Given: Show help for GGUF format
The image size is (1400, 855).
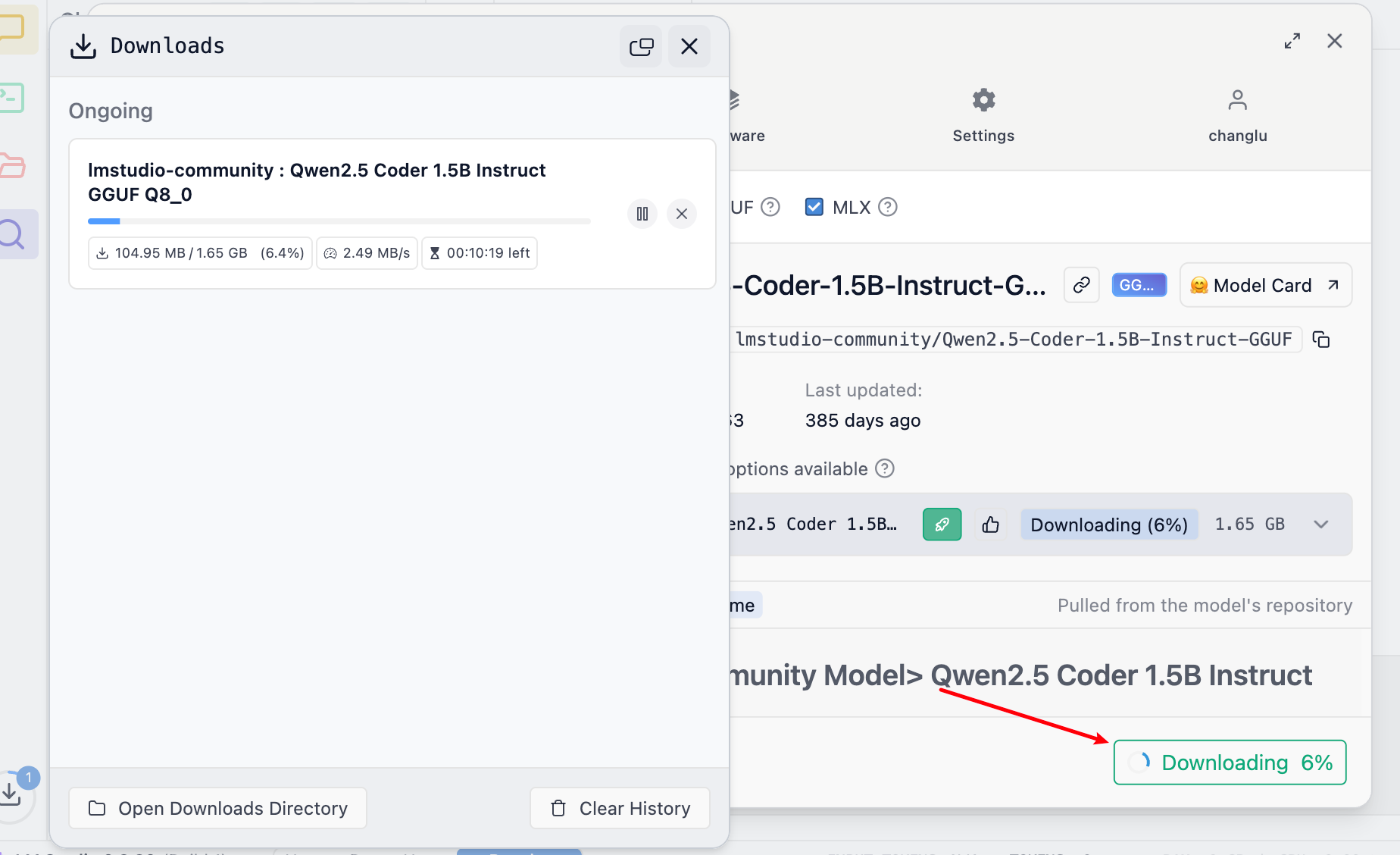Looking at the screenshot, I should 770,207.
